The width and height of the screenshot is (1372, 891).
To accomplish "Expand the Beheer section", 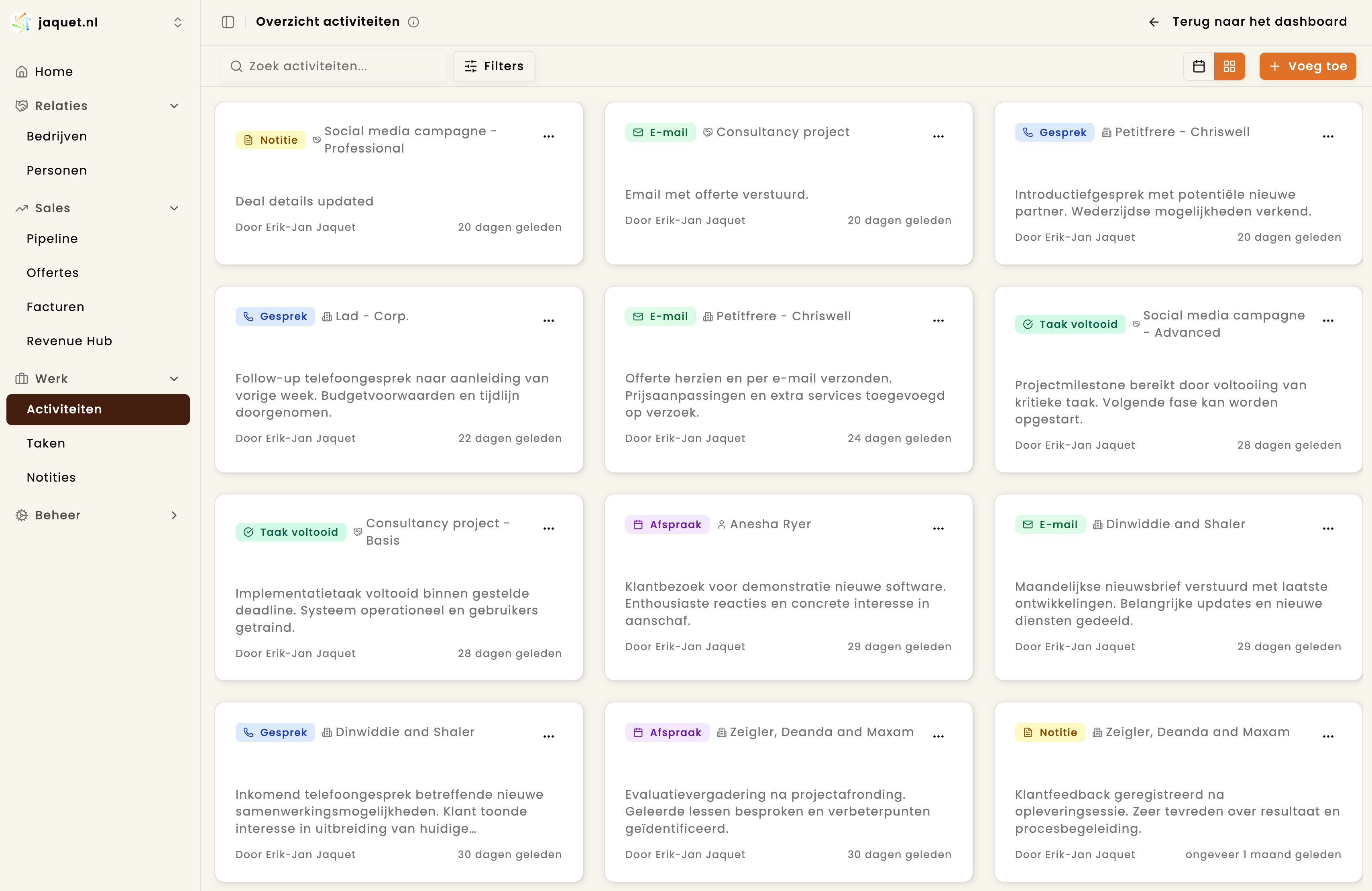I will (174, 515).
